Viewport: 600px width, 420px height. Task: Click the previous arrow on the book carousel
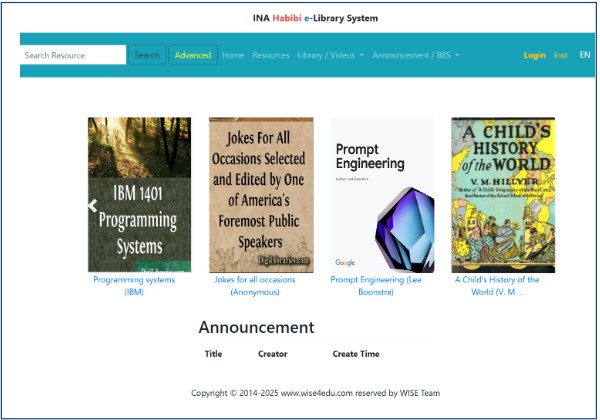(x=92, y=206)
